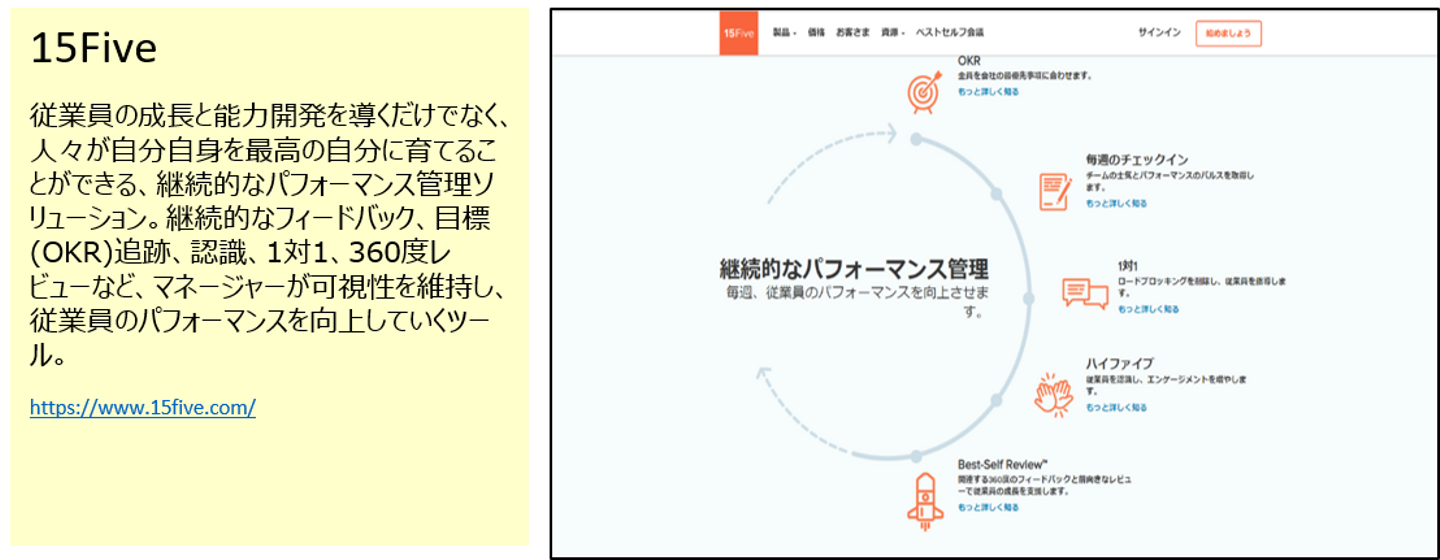Open もっと詳しく知る under ハイファイブ
1440x560 pixels.
tap(1116, 407)
